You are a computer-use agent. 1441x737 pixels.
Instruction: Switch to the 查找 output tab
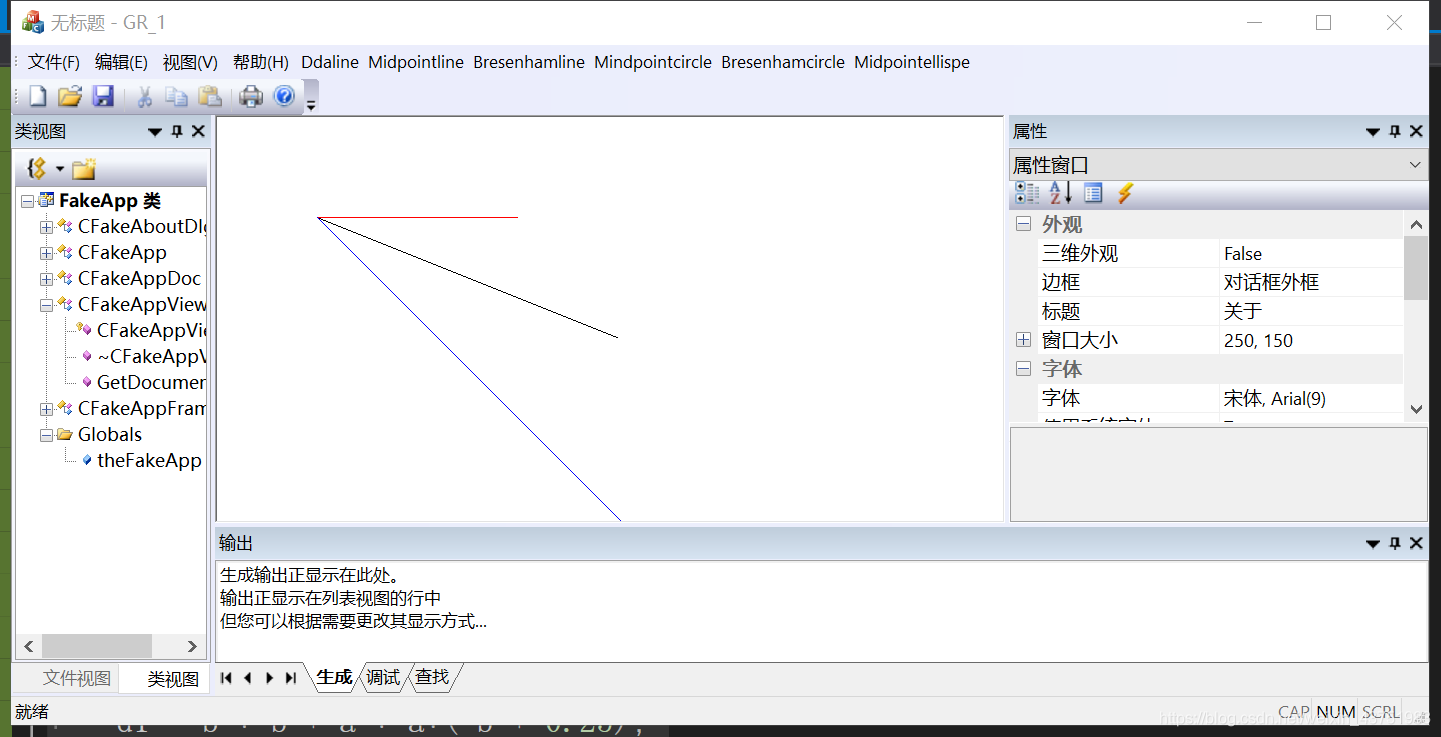(432, 677)
